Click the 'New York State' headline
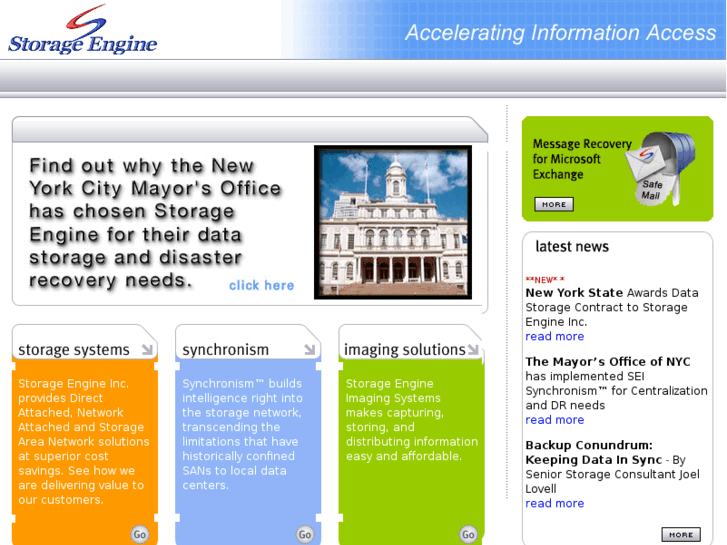727x545 pixels. [574, 293]
